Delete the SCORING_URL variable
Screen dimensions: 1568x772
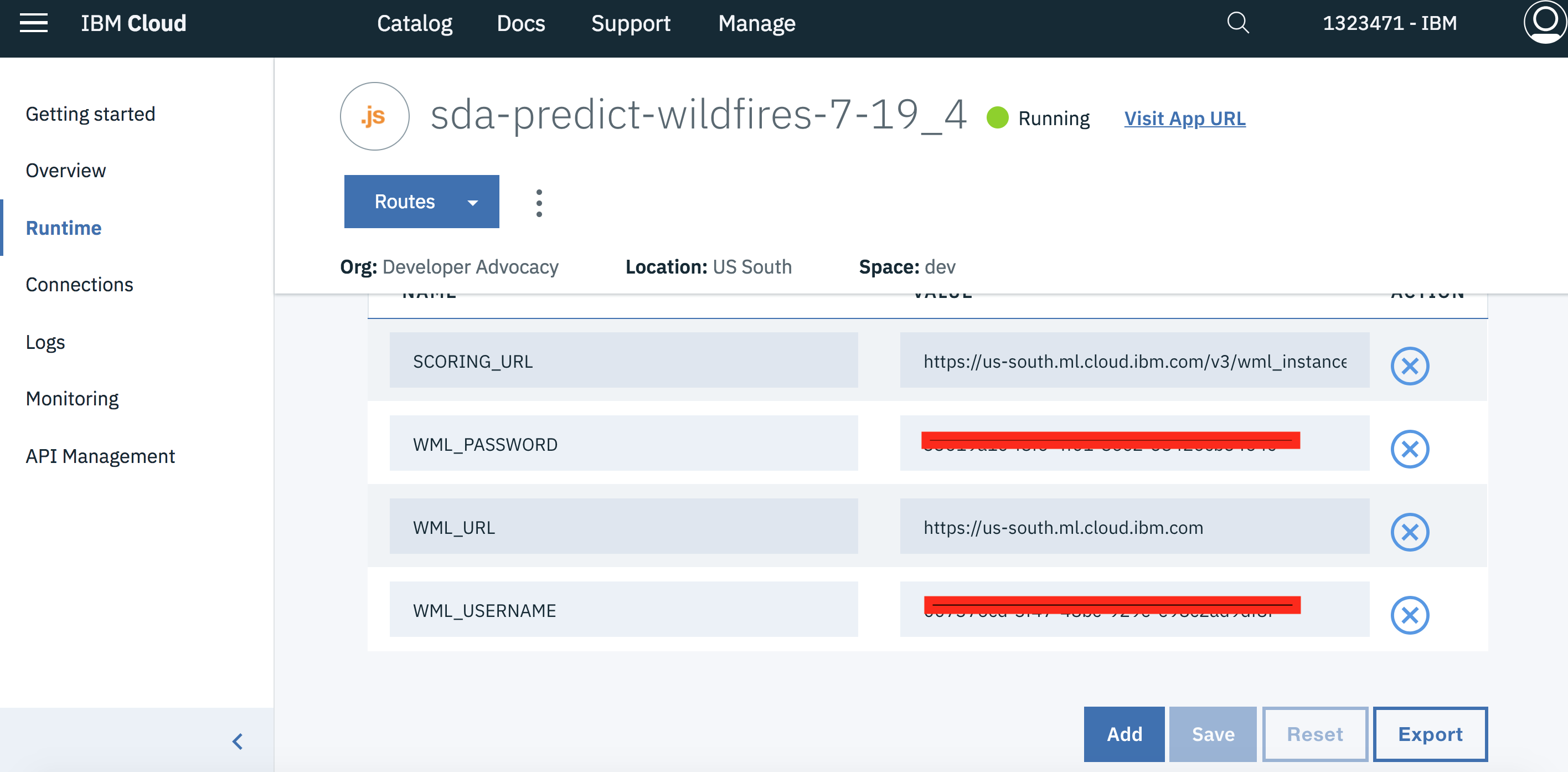coord(1409,366)
